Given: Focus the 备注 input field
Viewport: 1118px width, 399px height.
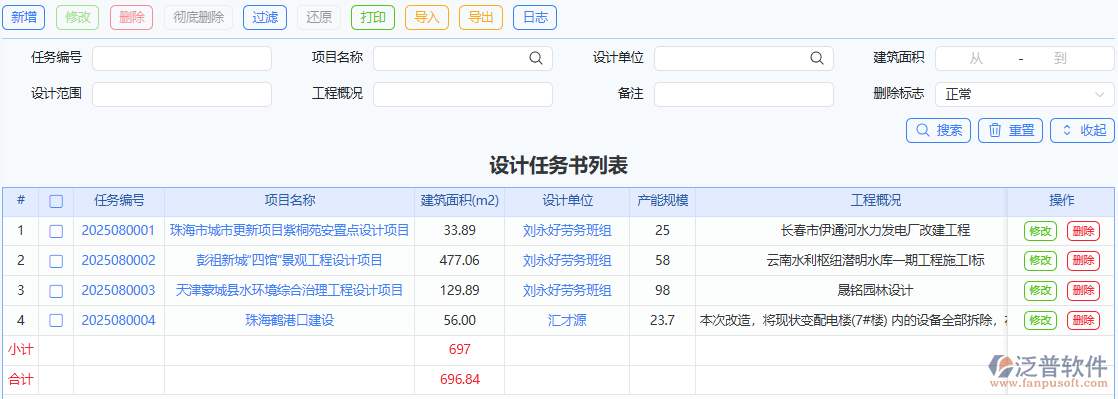Looking at the screenshot, I should [744, 94].
